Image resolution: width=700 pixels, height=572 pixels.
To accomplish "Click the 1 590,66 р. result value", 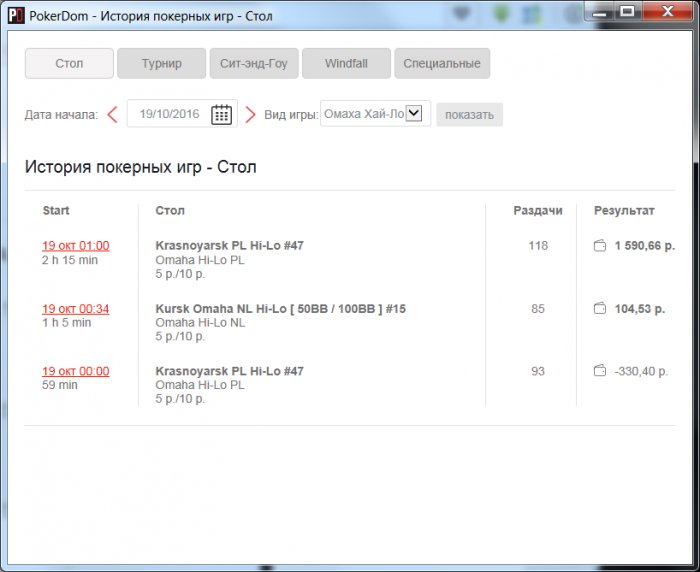I will (x=645, y=246).
